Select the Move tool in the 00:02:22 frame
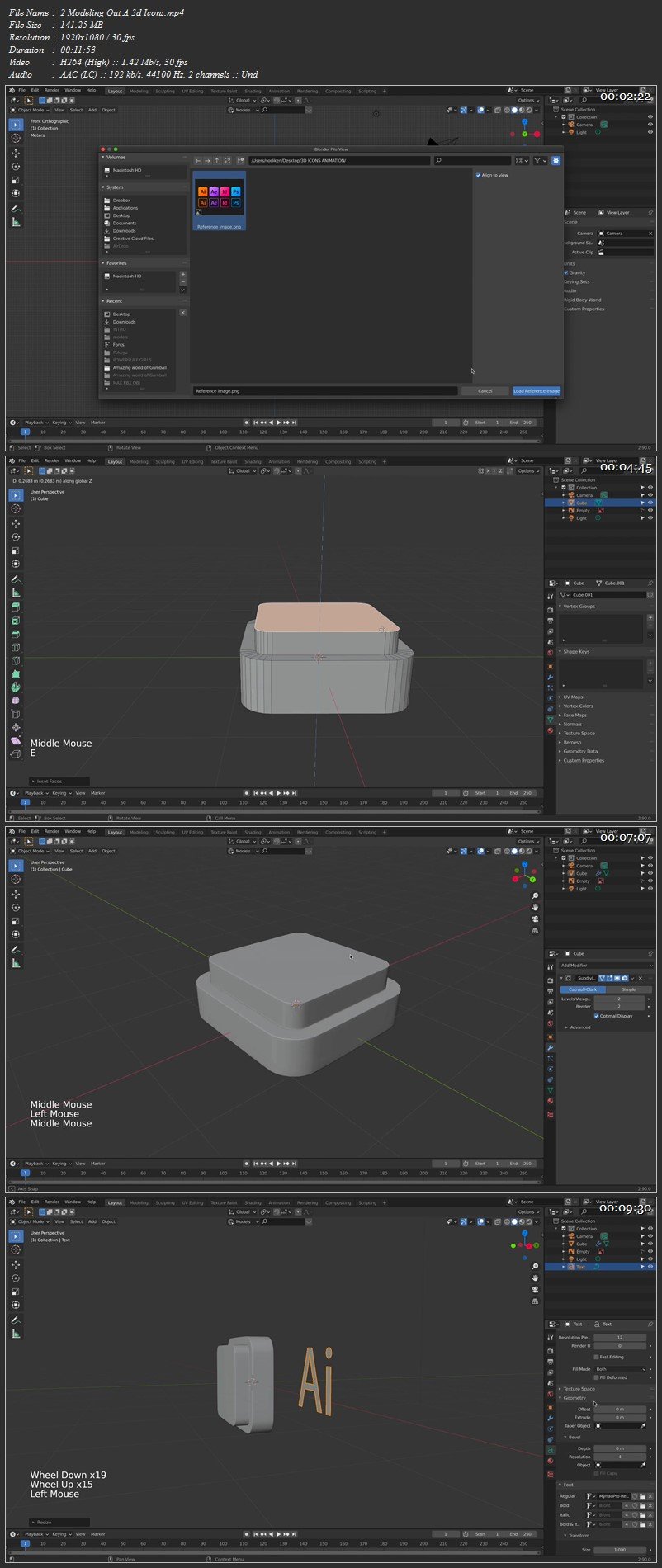The height and width of the screenshot is (1568, 662). coord(16,153)
